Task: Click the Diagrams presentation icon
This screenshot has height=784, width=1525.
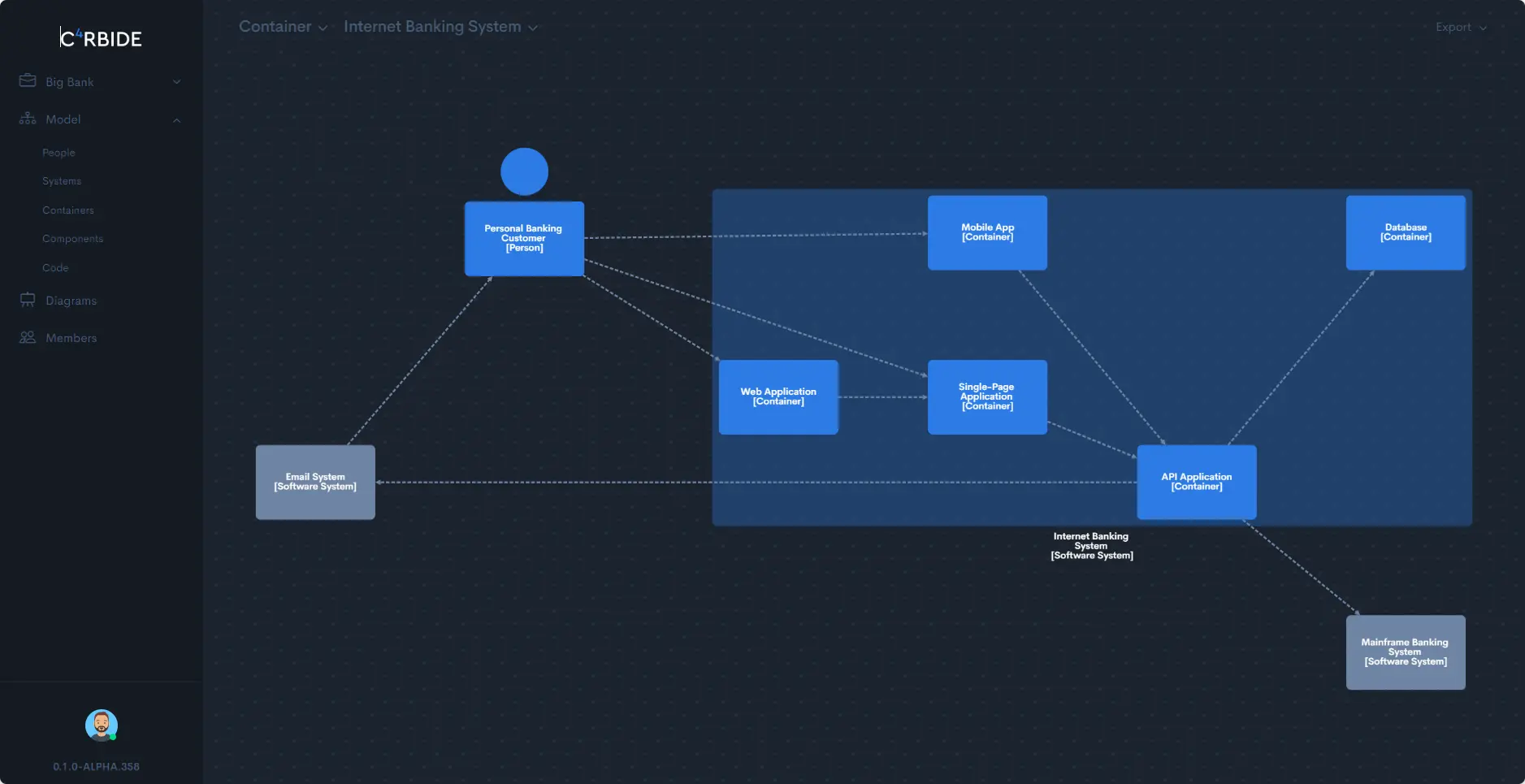Action: [x=28, y=300]
